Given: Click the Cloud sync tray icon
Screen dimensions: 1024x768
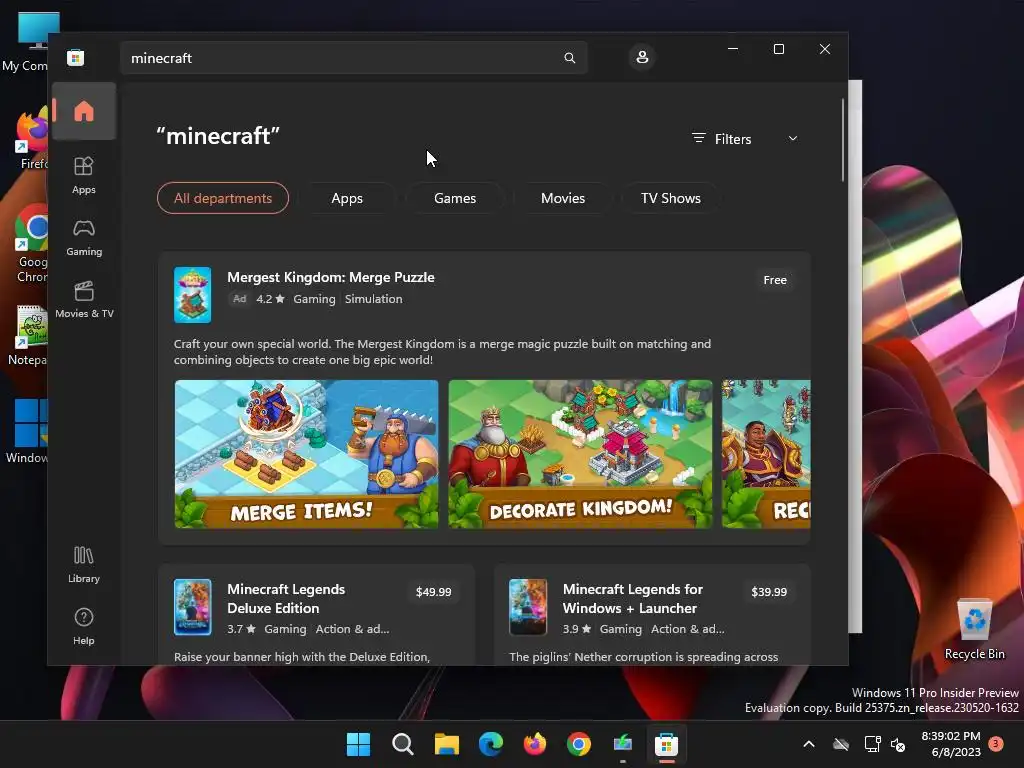Looking at the screenshot, I should (841, 744).
